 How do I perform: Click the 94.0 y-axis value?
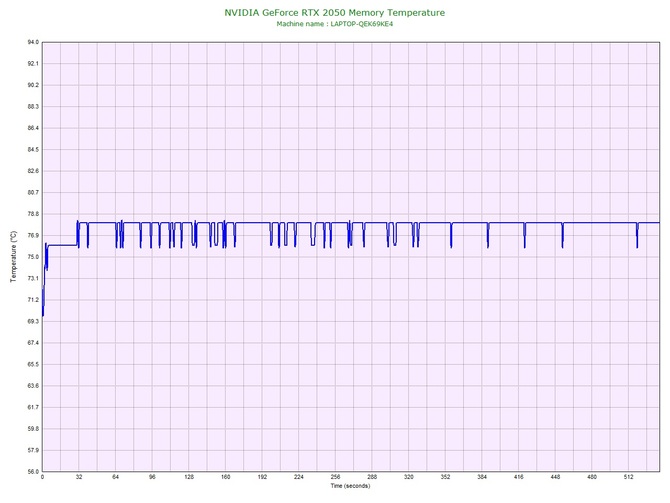33,42
